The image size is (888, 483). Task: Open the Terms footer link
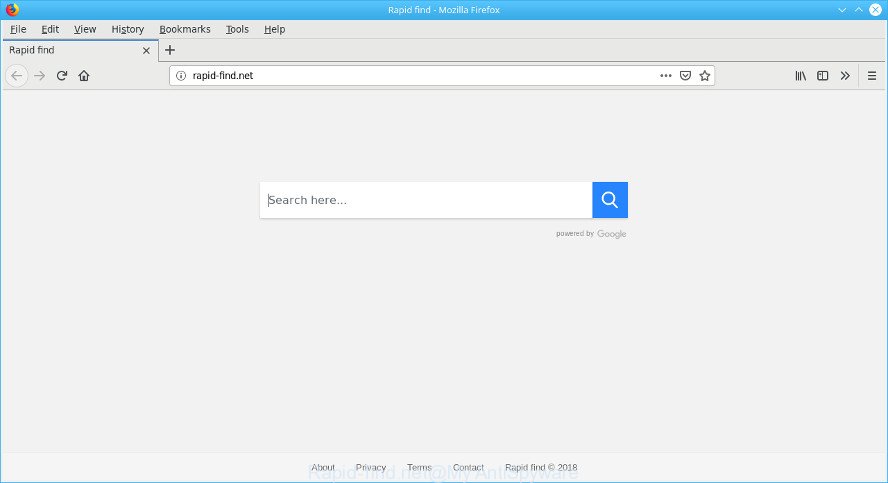tap(419, 467)
